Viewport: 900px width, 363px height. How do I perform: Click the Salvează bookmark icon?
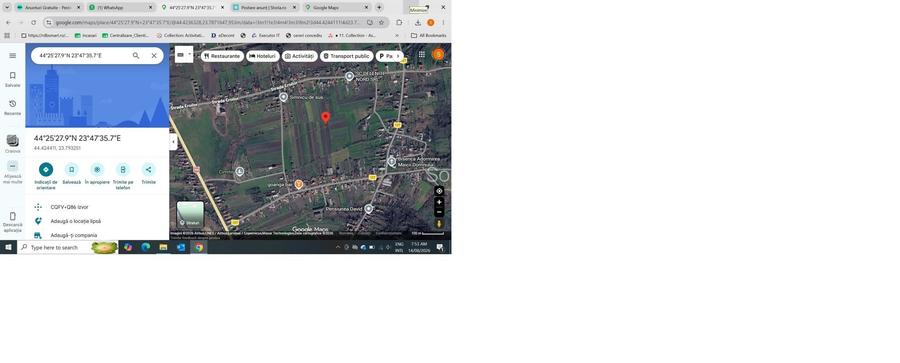coord(72,169)
